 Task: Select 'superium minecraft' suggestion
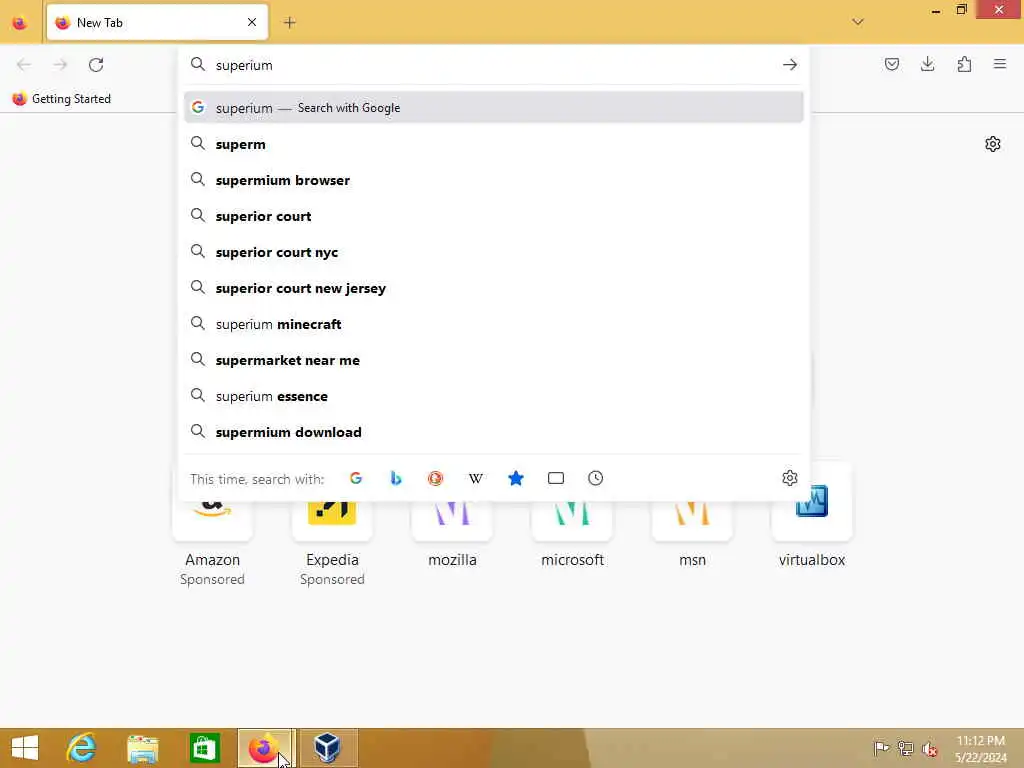click(x=494, y=324)
